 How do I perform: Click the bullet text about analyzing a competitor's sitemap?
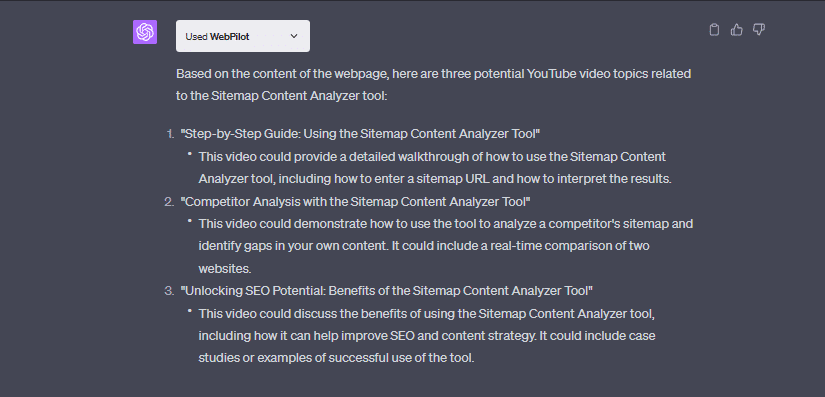click(x=446, y=246)
